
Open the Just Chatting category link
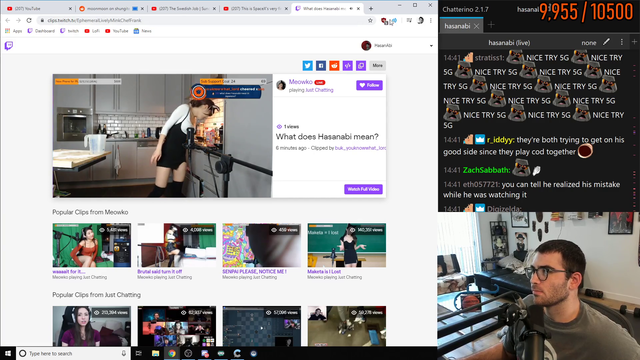(x=319, y=90)
